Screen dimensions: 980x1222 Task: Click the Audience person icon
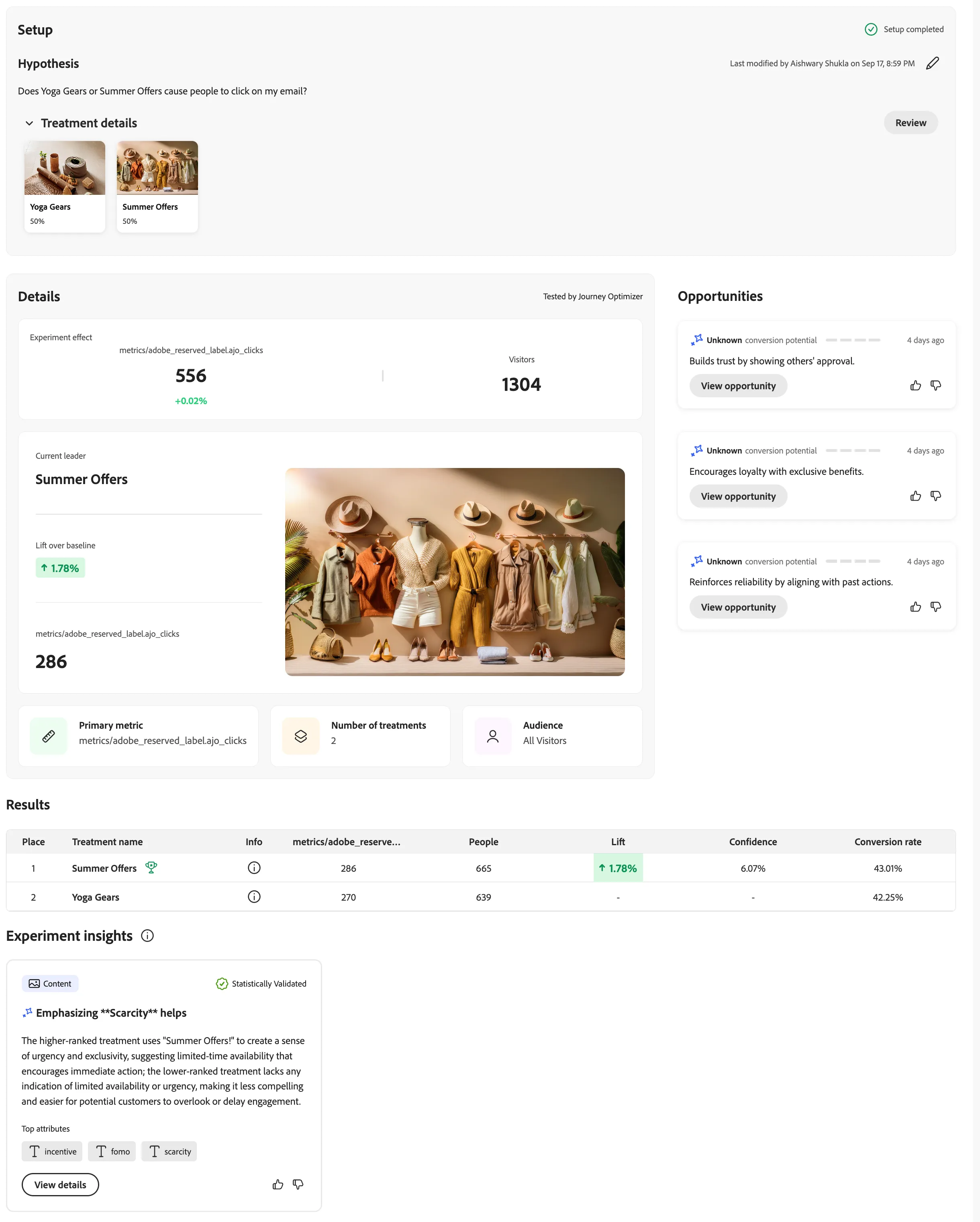pos(493,736)
